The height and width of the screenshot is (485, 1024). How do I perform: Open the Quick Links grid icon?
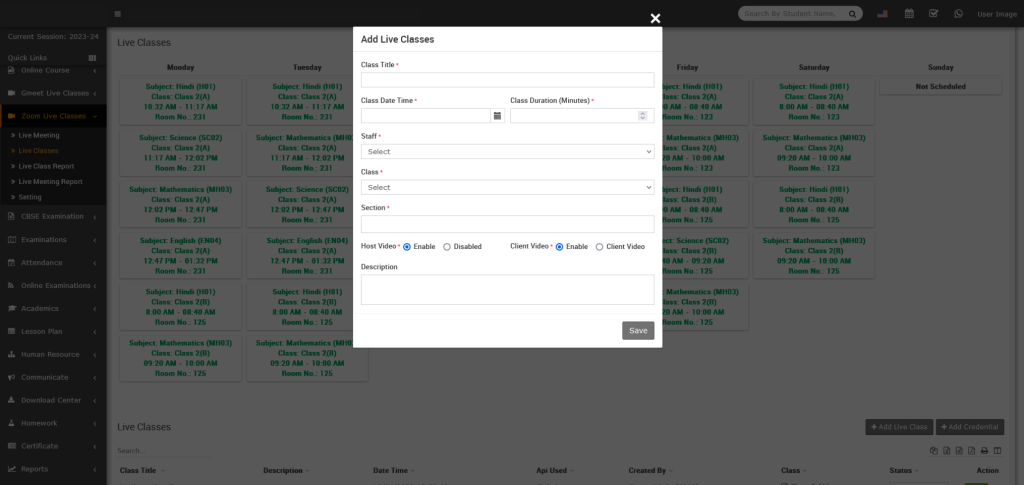pos(93,58)
